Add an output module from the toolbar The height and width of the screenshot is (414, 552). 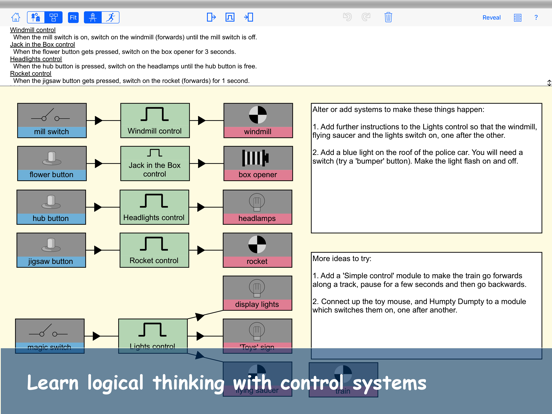249,17
